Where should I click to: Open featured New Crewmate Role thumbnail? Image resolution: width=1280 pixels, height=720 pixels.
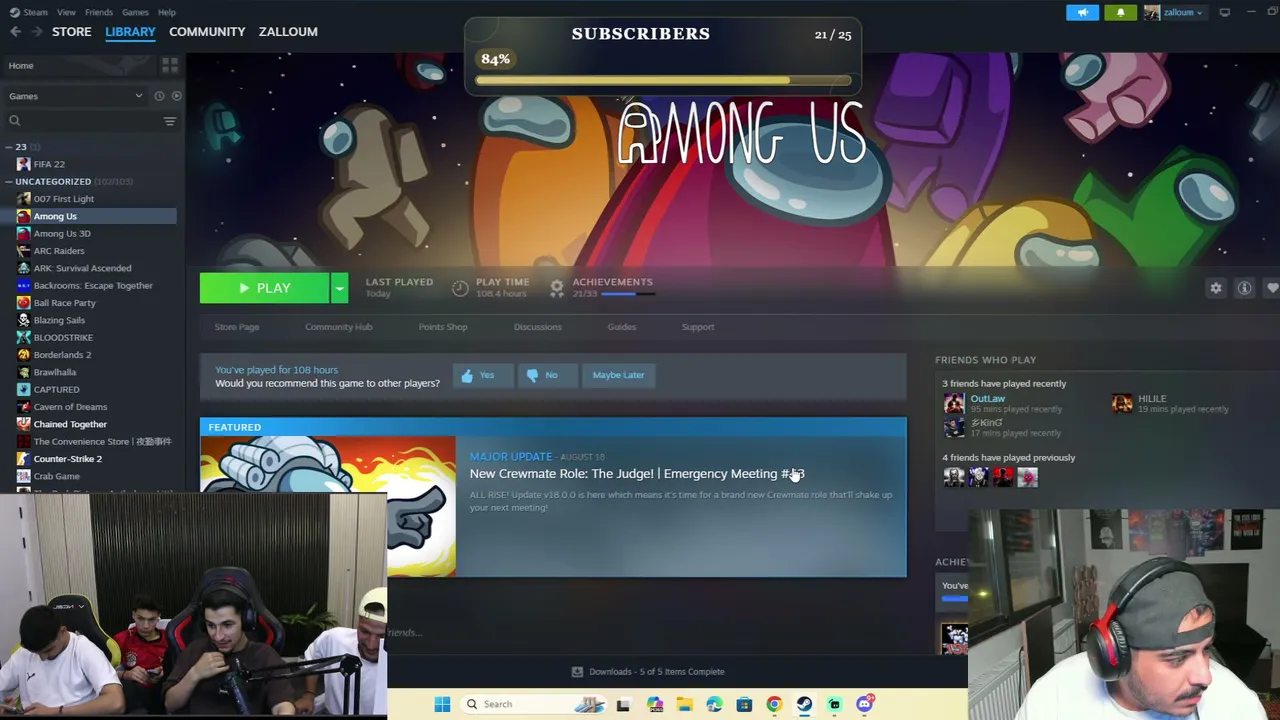tap(328, 506)
